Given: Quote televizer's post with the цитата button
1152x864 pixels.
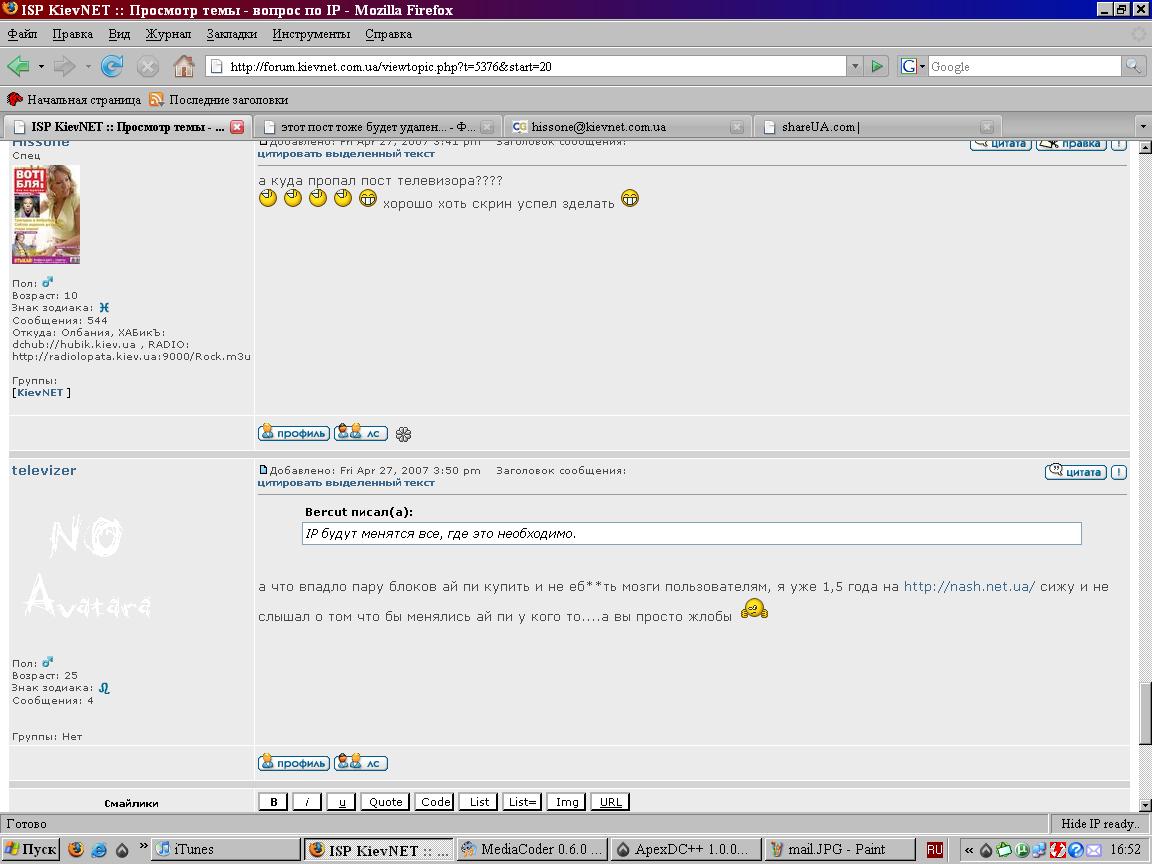Looking at the screenshot, I should (1075, 472).
